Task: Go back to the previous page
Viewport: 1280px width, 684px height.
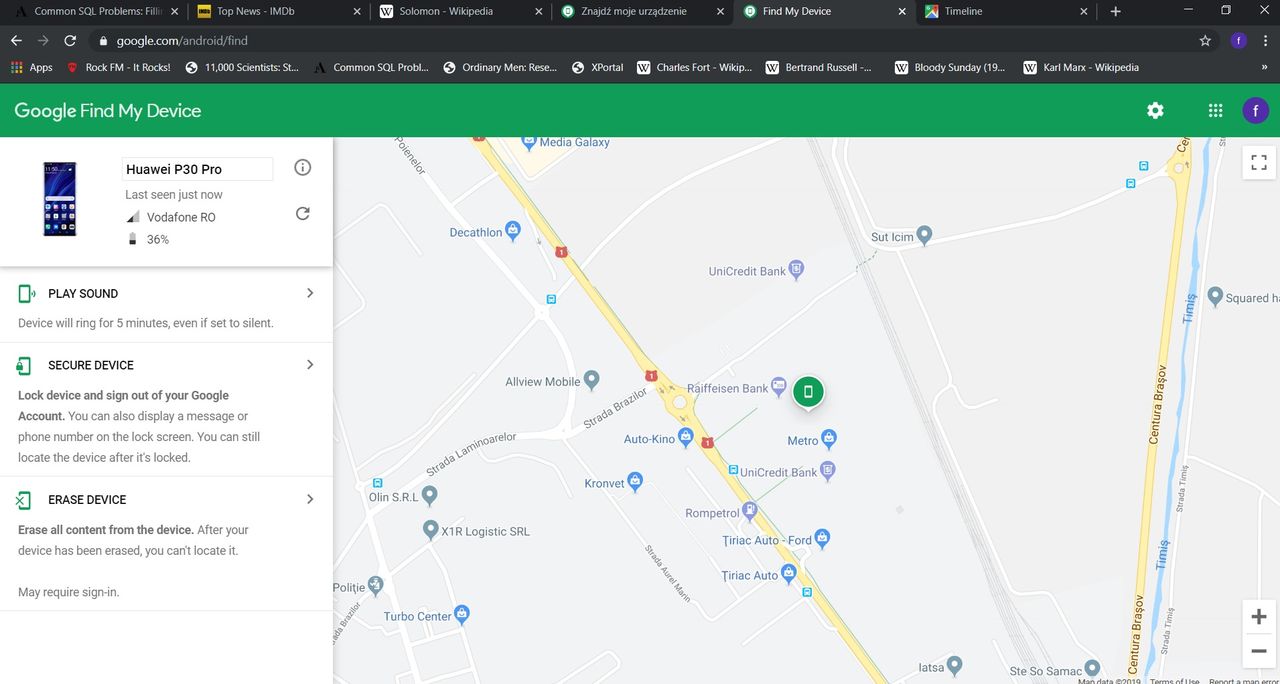Action: (x=16, y=41)
